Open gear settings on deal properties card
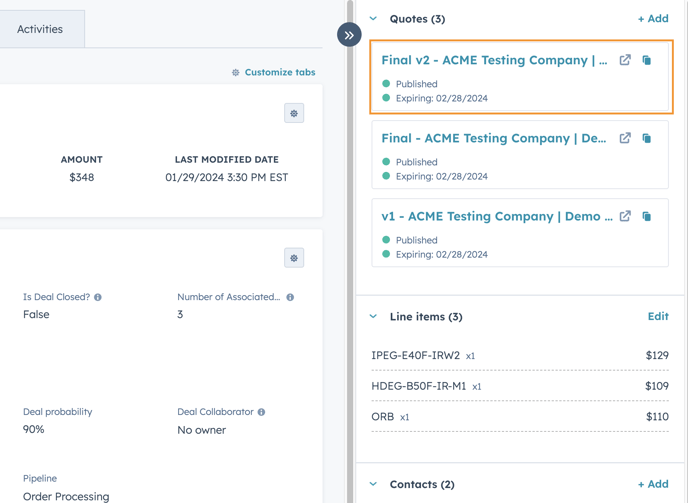 coord(294,258)
